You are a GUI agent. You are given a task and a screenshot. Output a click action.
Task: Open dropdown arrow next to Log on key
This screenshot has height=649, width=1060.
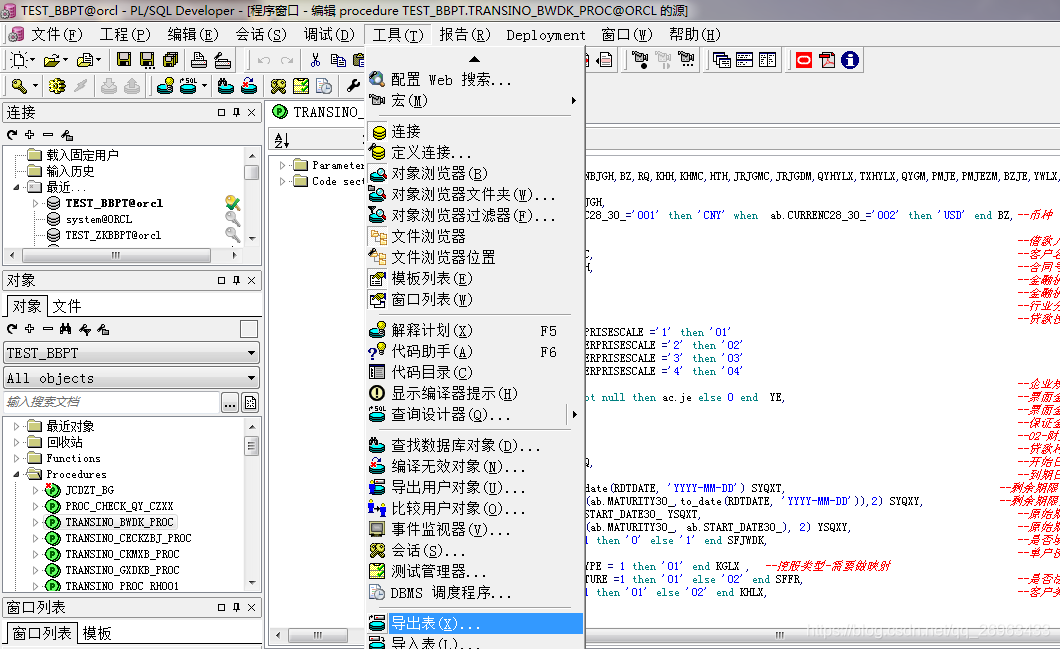[x=35, y=86]
